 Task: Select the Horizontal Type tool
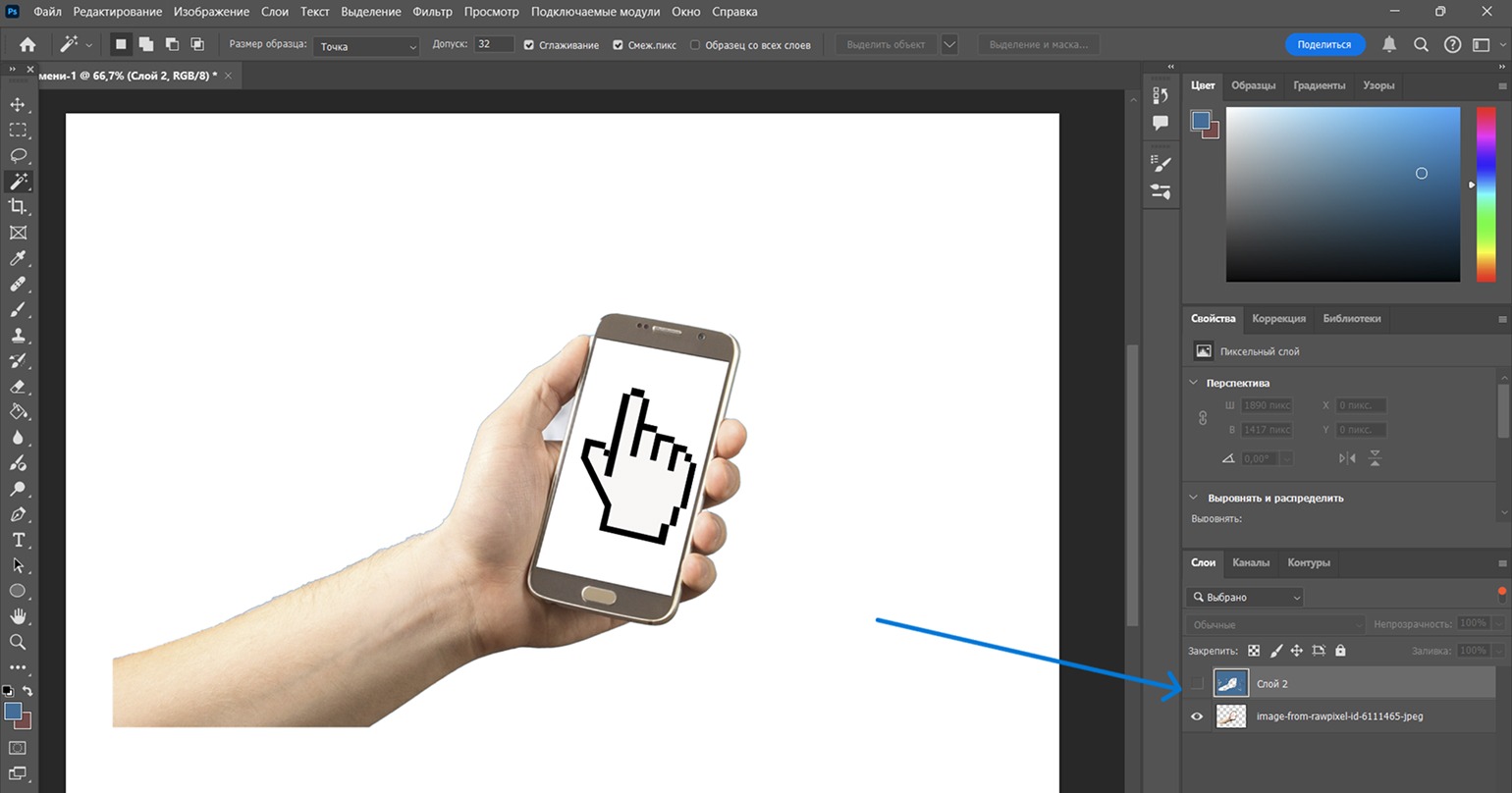[18, 540]
